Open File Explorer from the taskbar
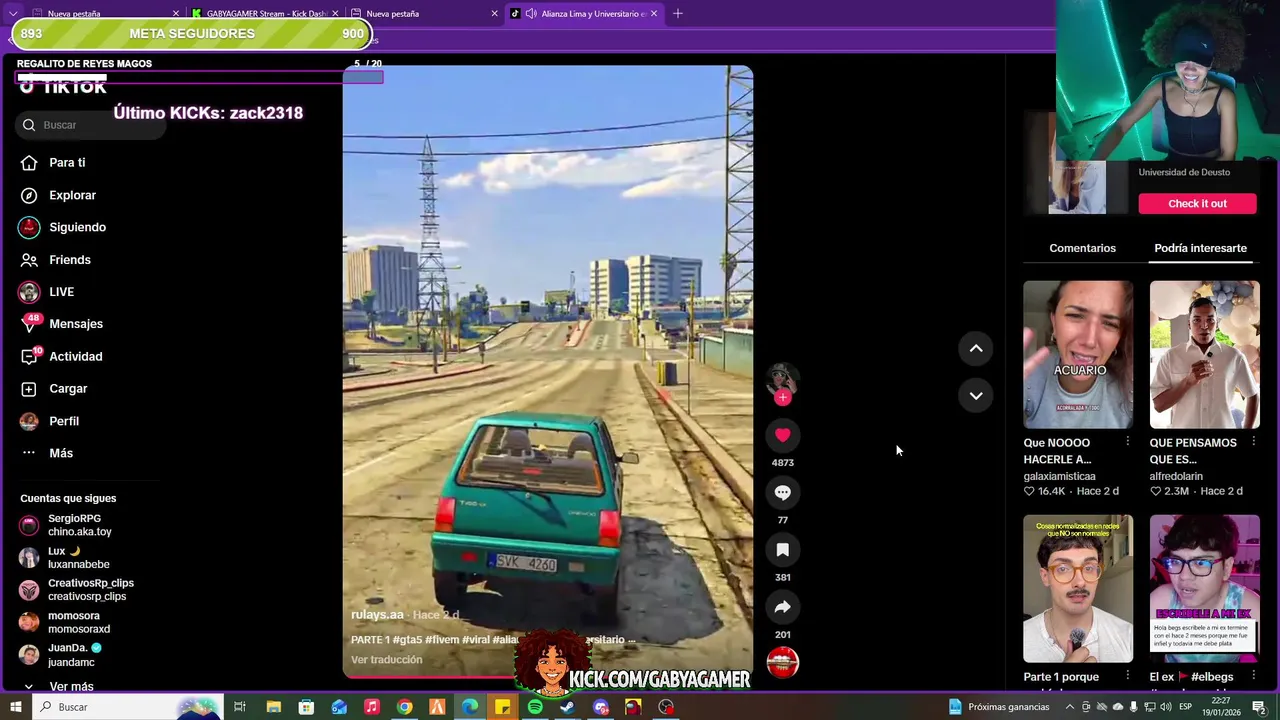The image size is (1280, 720). [x=273, y=707]
